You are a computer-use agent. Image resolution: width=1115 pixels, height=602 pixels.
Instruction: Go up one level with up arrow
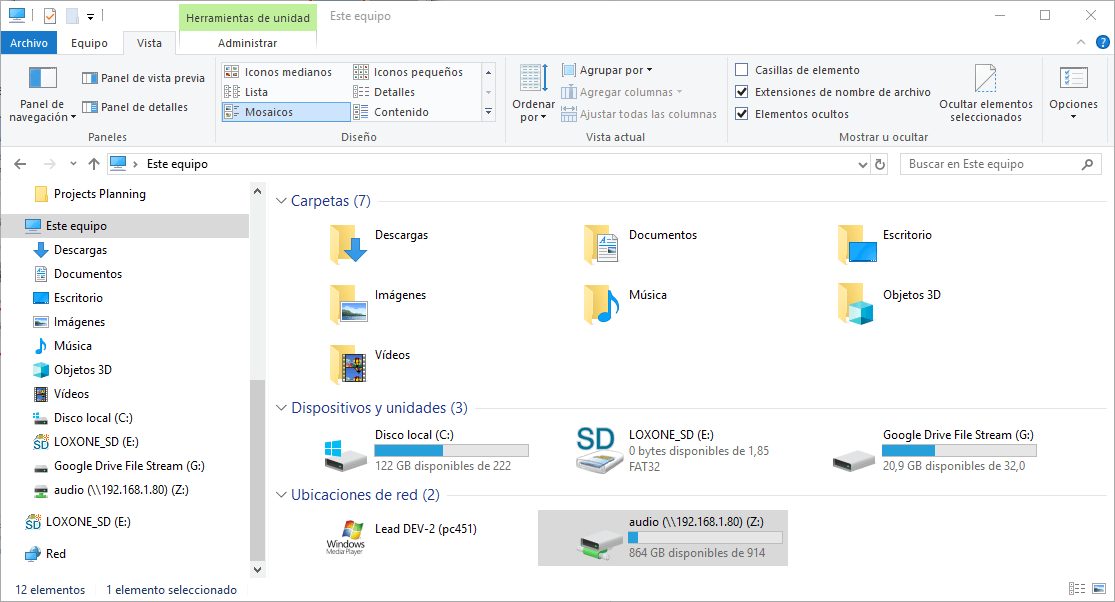point(93,164)
